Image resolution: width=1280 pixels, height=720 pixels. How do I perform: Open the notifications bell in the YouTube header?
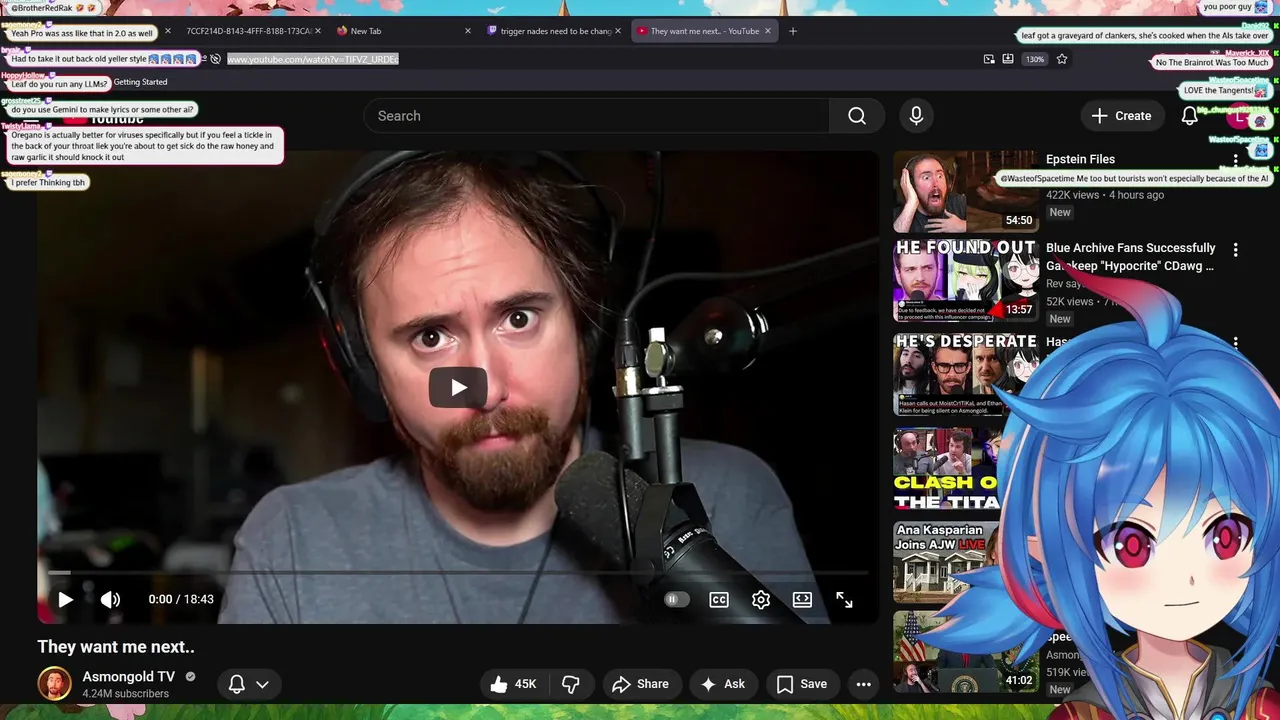1190,116
